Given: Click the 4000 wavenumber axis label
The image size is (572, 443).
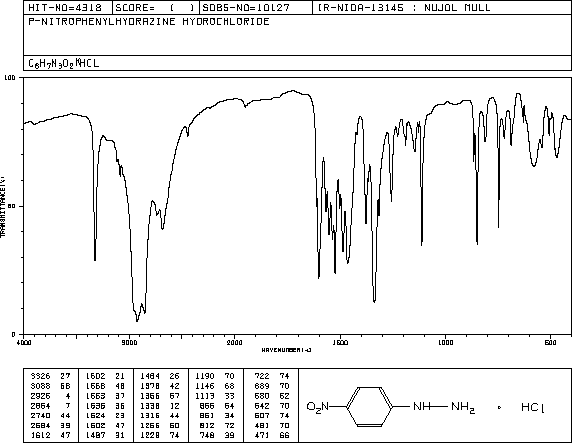Looking at the screenshot, I should click(x=24, y=342).
